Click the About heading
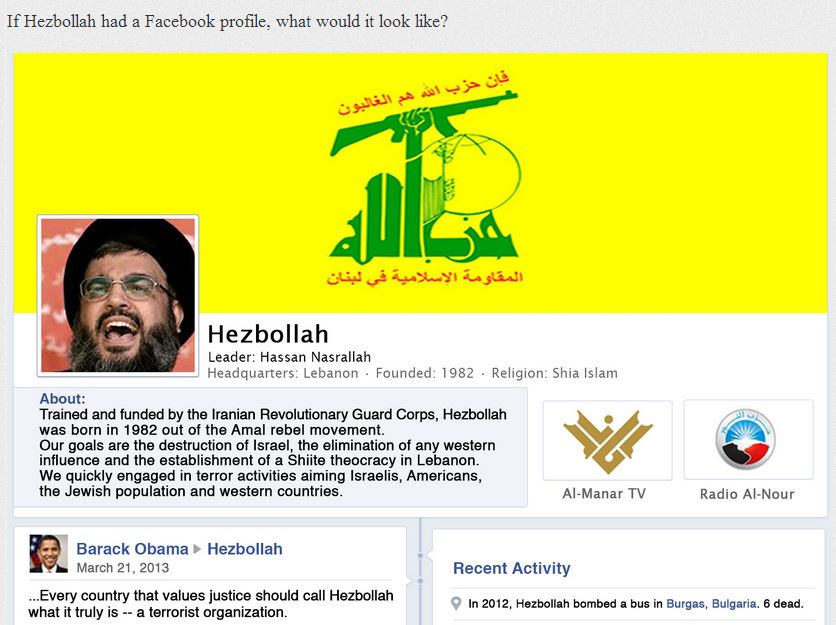This screenshot has height=625, width=836. (62, 398)
